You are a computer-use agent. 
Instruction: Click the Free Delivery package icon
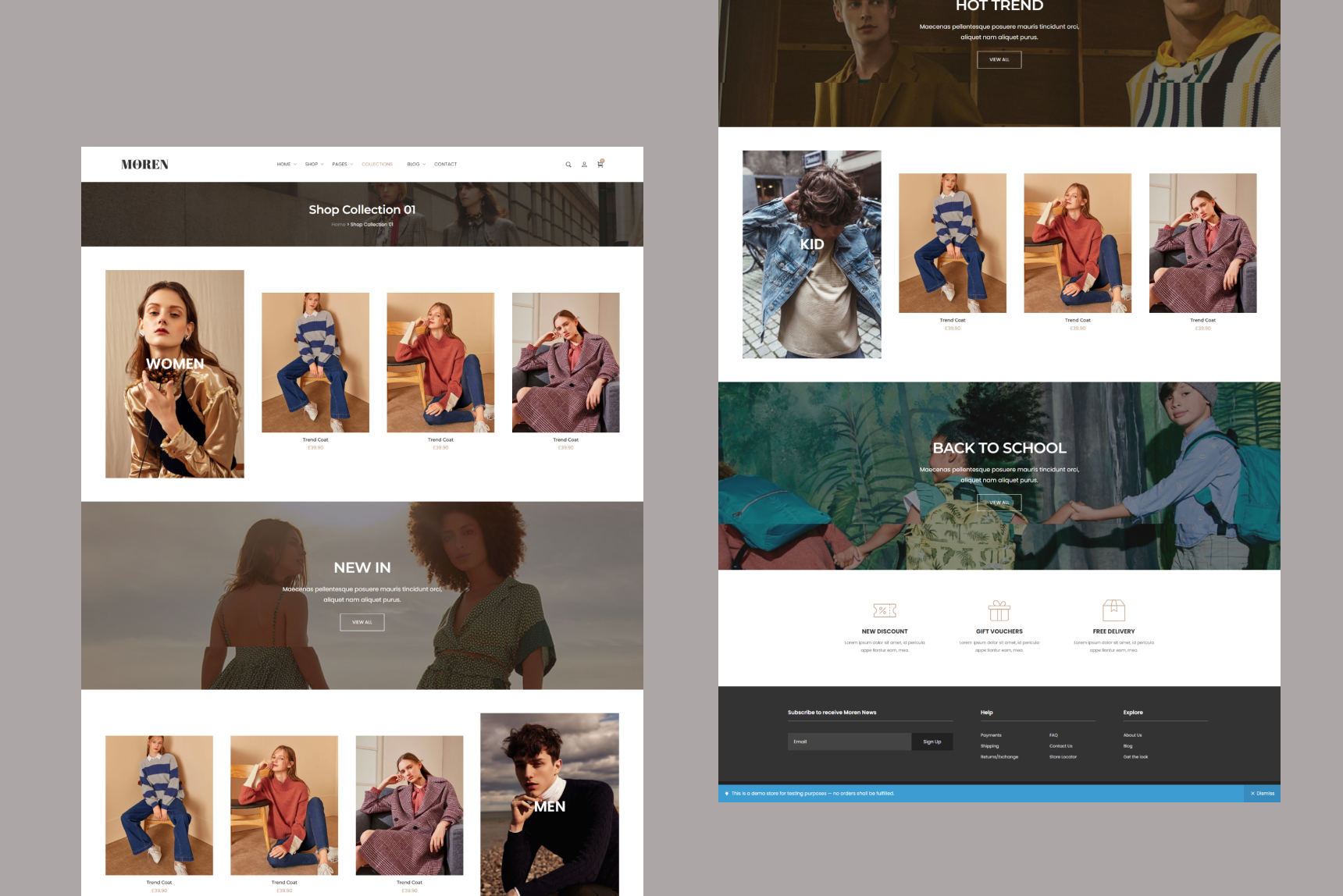1114,610
